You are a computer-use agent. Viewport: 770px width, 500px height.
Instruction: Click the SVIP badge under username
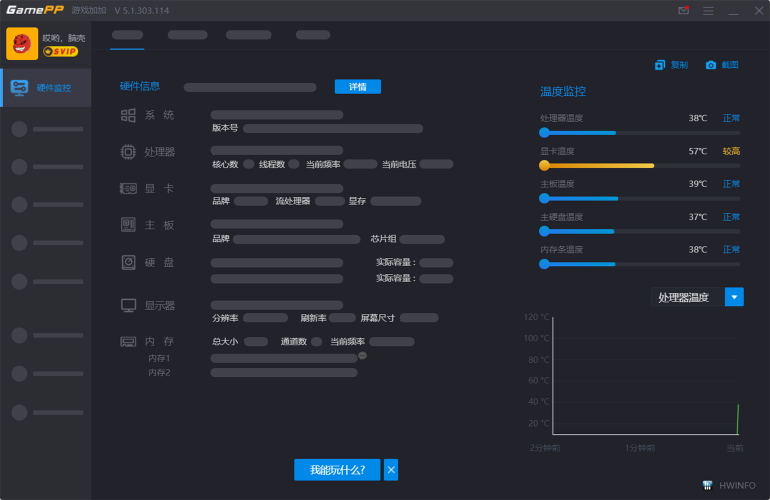(x=60, y=51)
